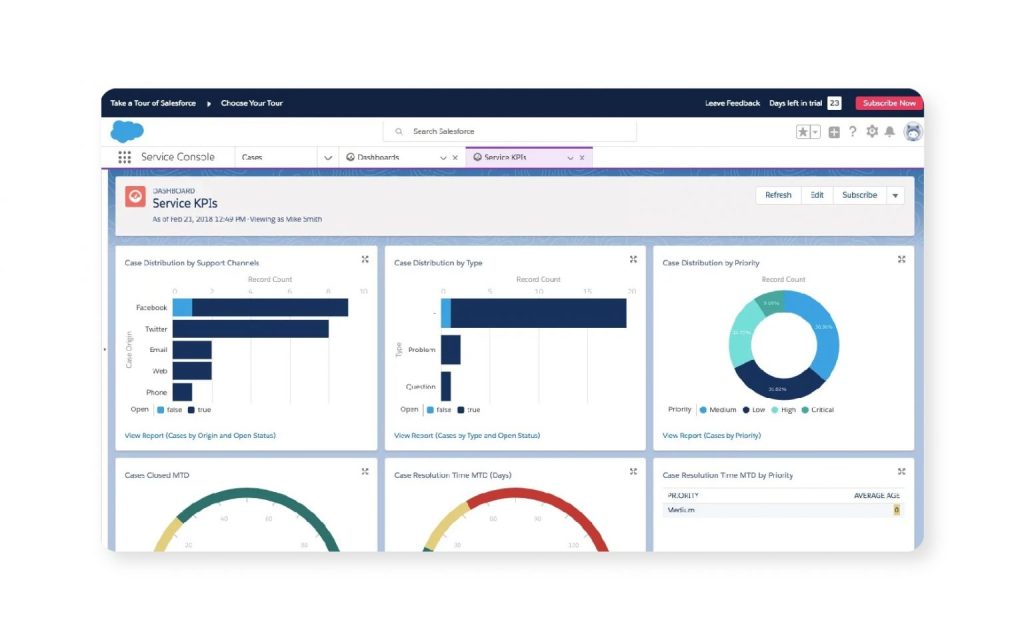Click the Refresh dashboard button
This screenshot has width=1024, height=640.
(778, 195)
